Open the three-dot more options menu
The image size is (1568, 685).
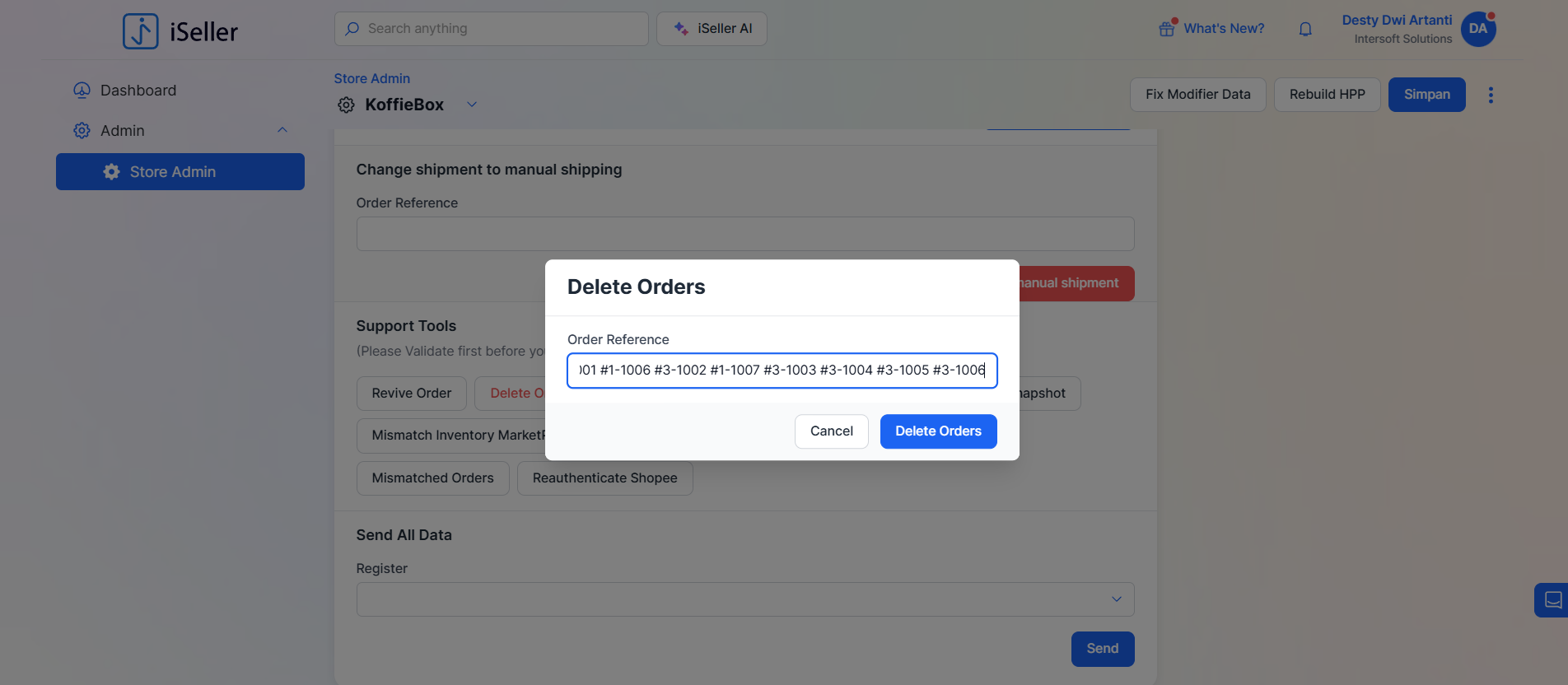click(1491, 95)
